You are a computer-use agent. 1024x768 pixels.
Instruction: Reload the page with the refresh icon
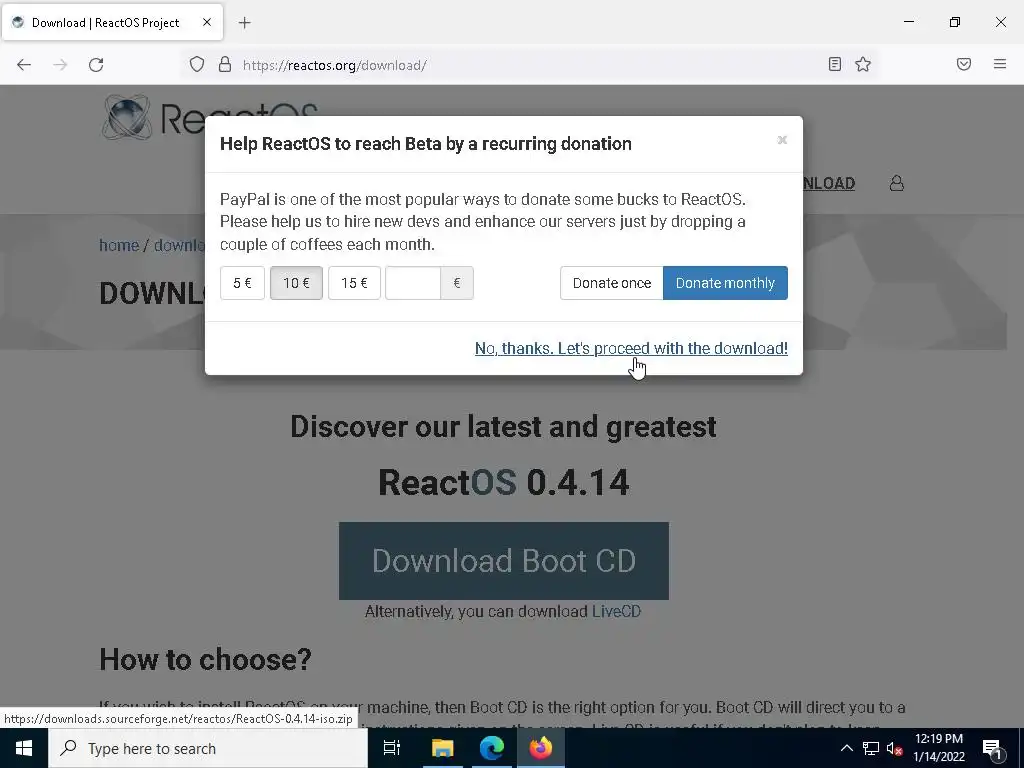[96, 65]
